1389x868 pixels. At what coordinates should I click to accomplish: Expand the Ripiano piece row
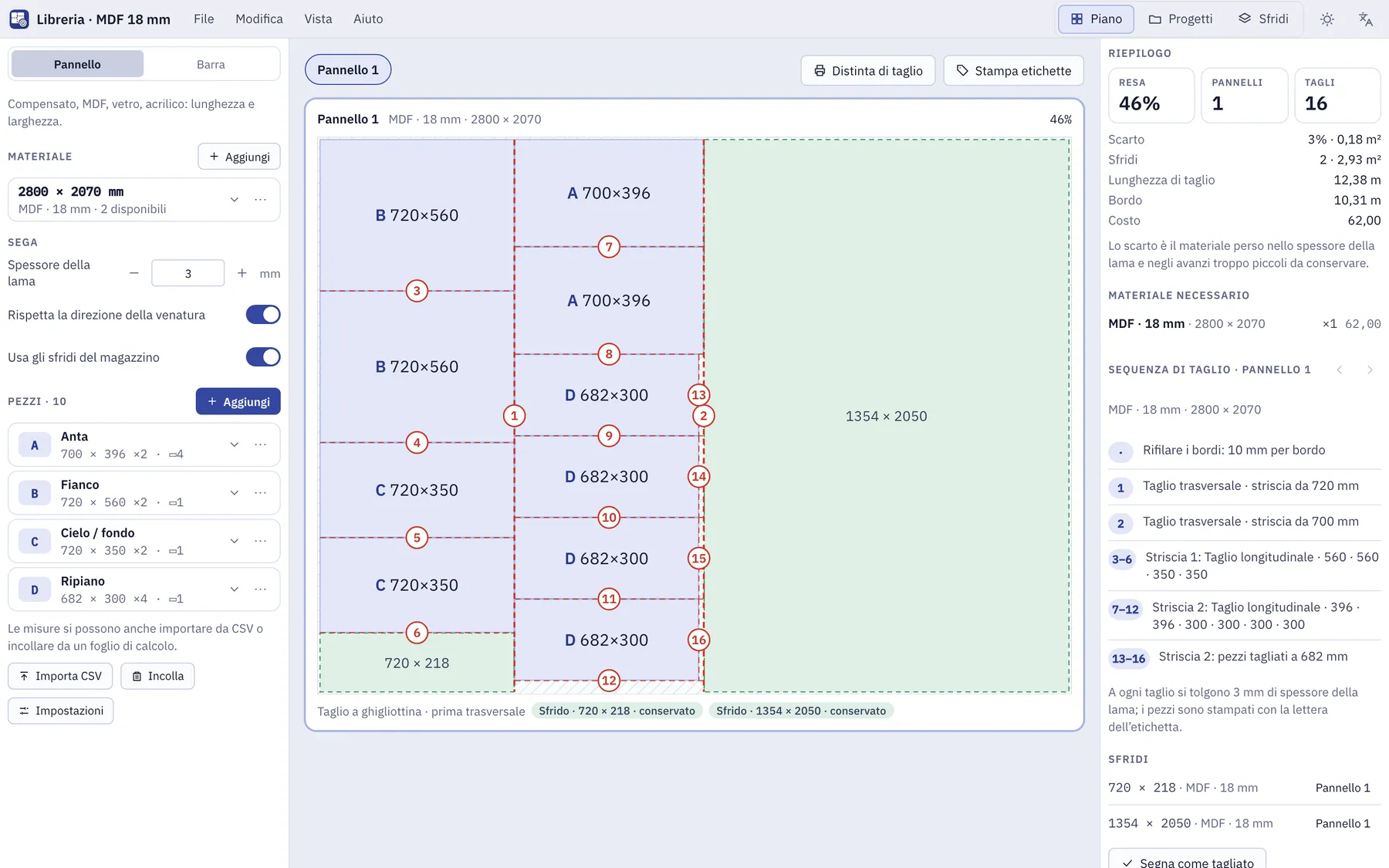coord(234,589)
